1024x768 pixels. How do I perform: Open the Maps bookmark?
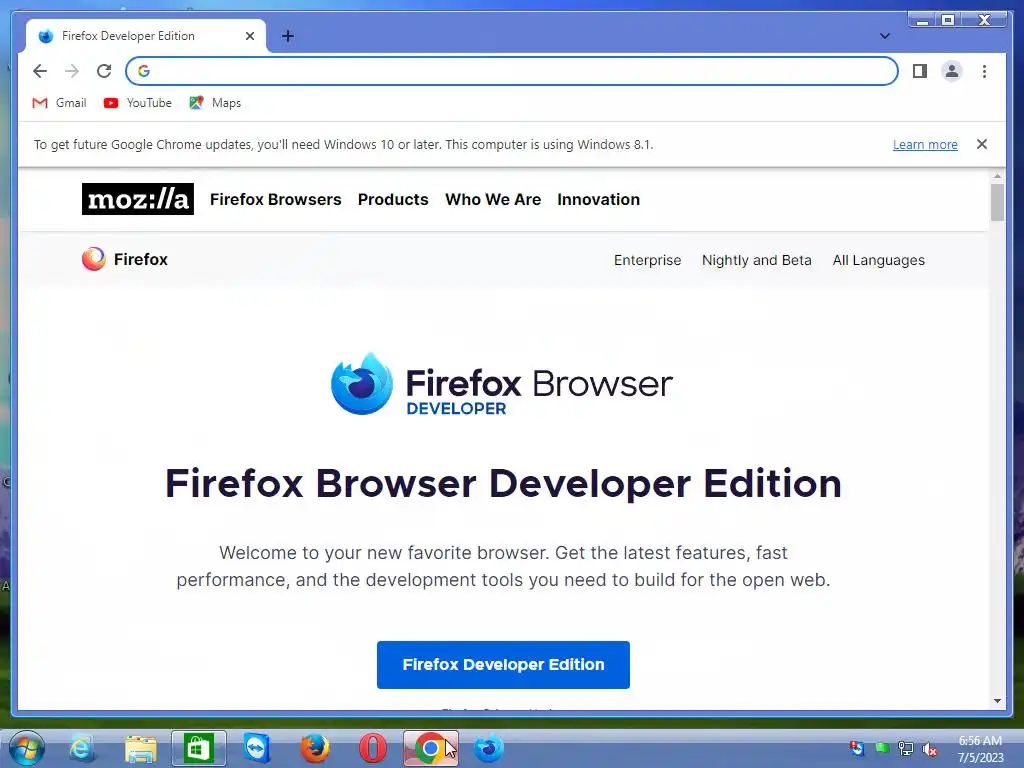point(215,103)
